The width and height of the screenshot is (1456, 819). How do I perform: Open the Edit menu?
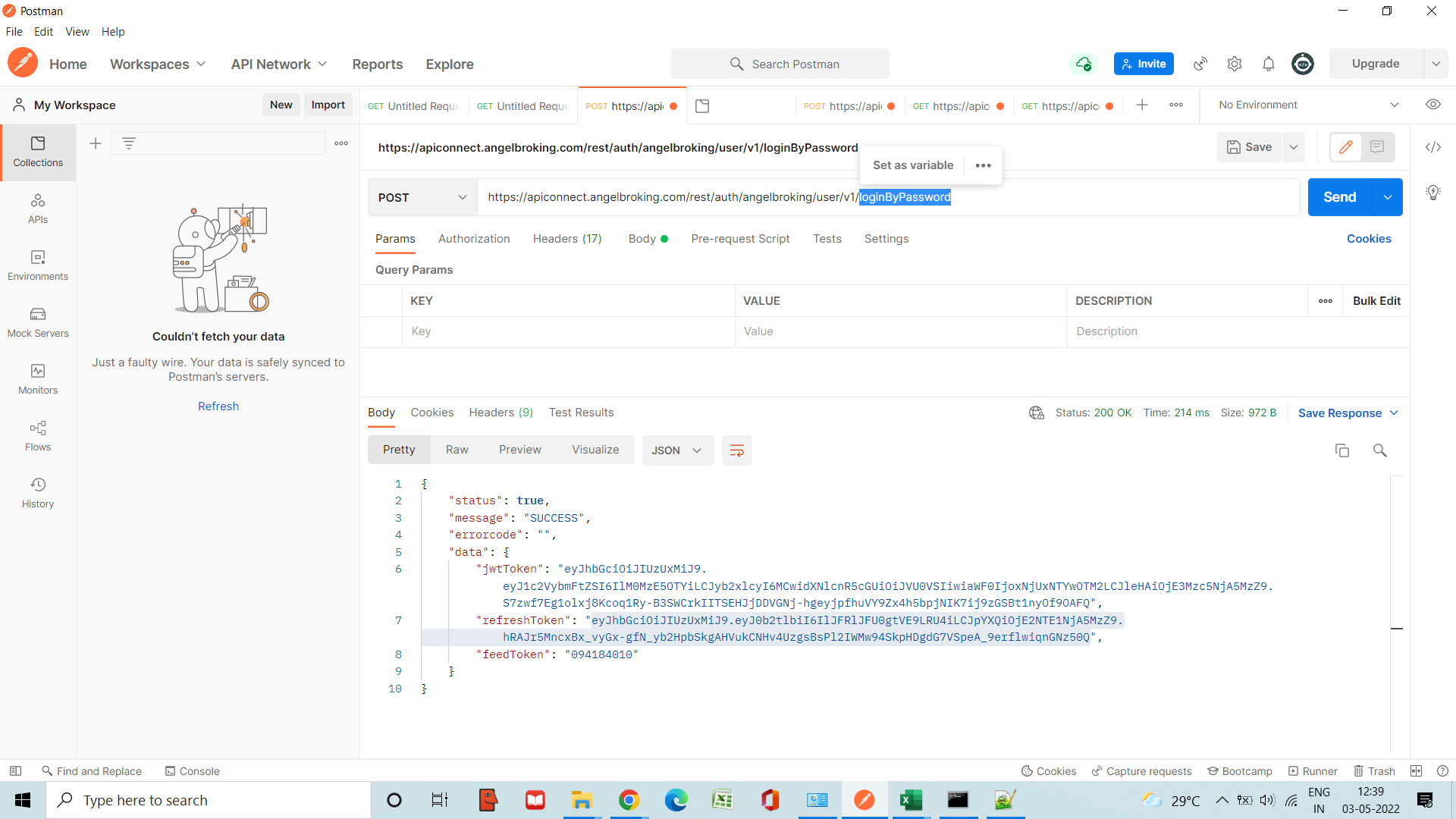(x=43, y=32)
